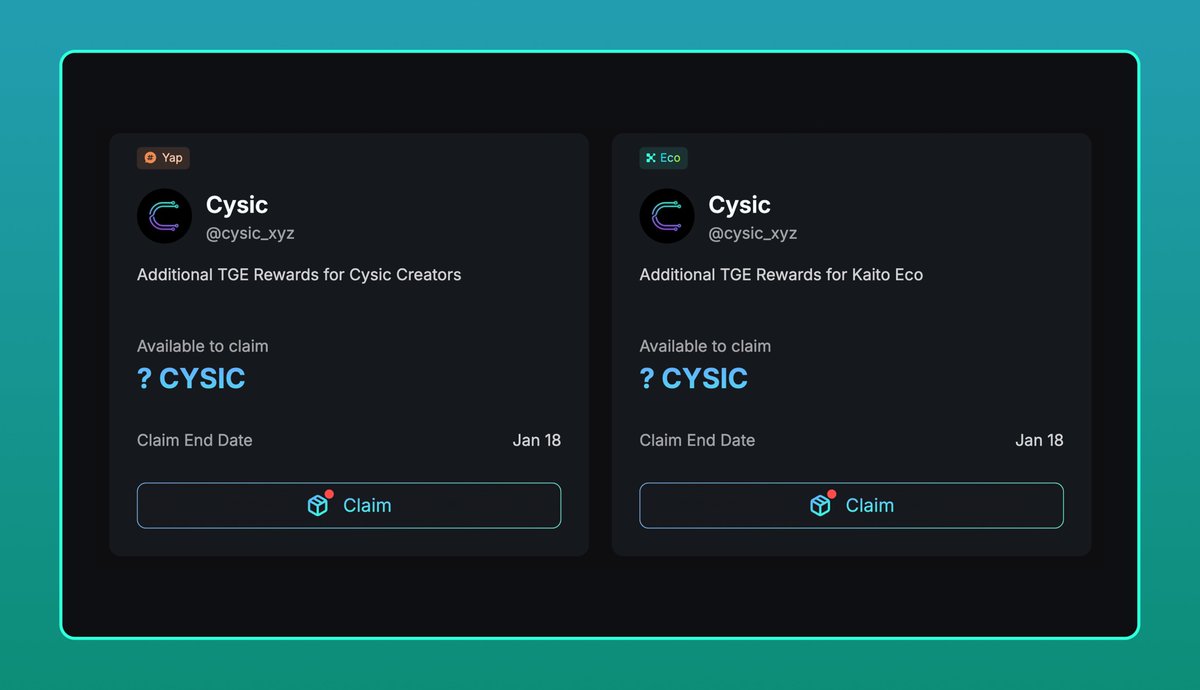Click the Yap badge on the left card
Image resolution: width=1200 pixels, height=690 pixels.
pos(163,158)
